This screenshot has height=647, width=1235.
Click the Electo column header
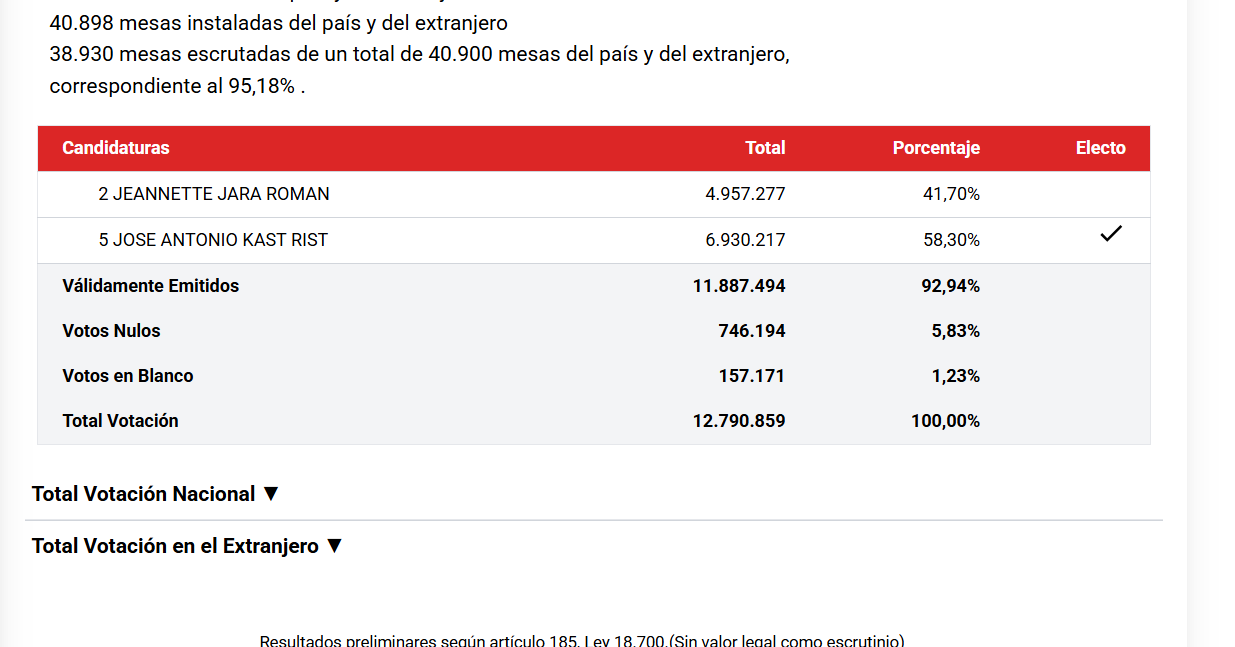click(x=1100, y=148)
